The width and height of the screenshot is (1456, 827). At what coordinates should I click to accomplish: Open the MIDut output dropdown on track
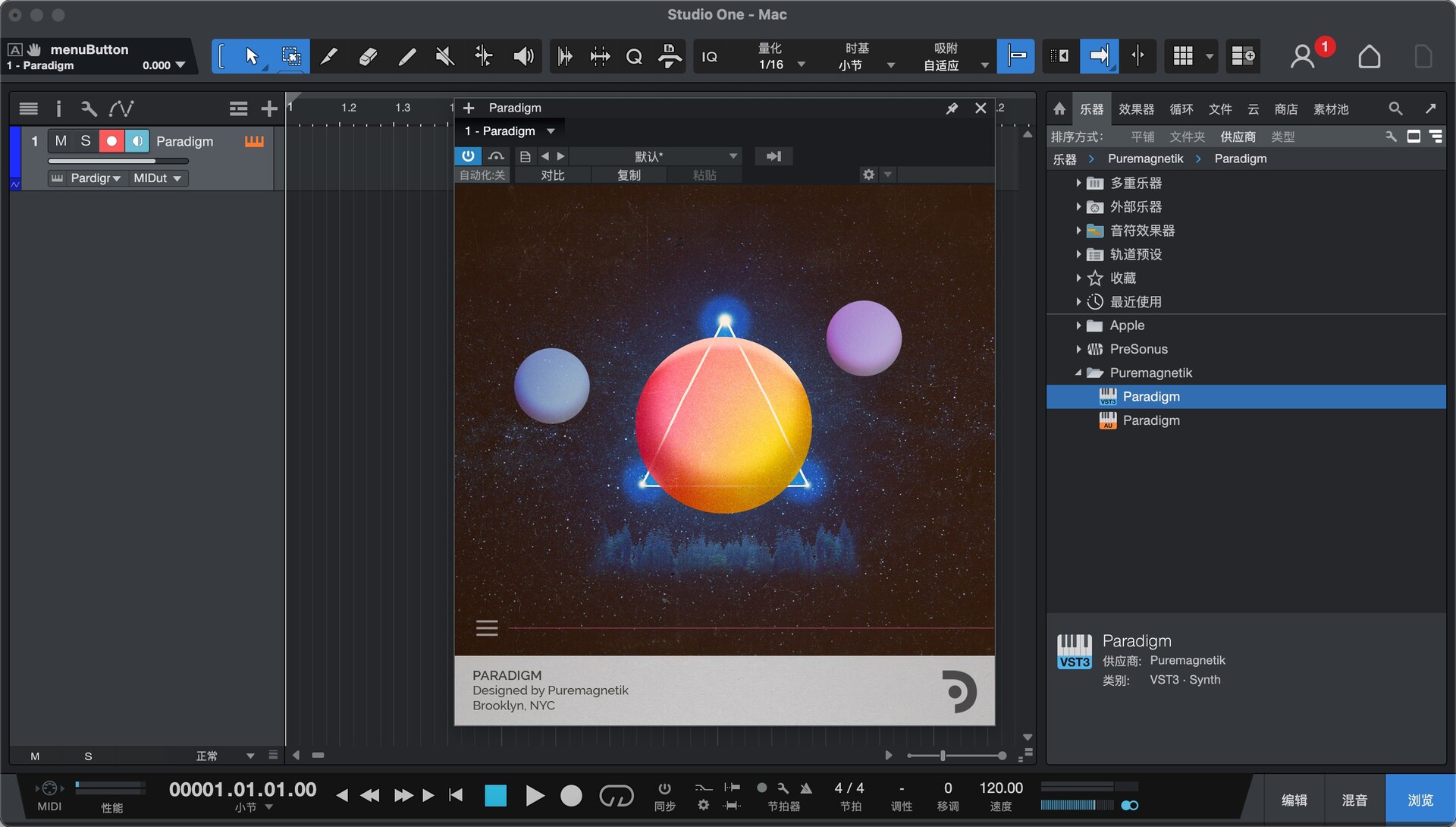pyautogui.click(x=158, y=178)
